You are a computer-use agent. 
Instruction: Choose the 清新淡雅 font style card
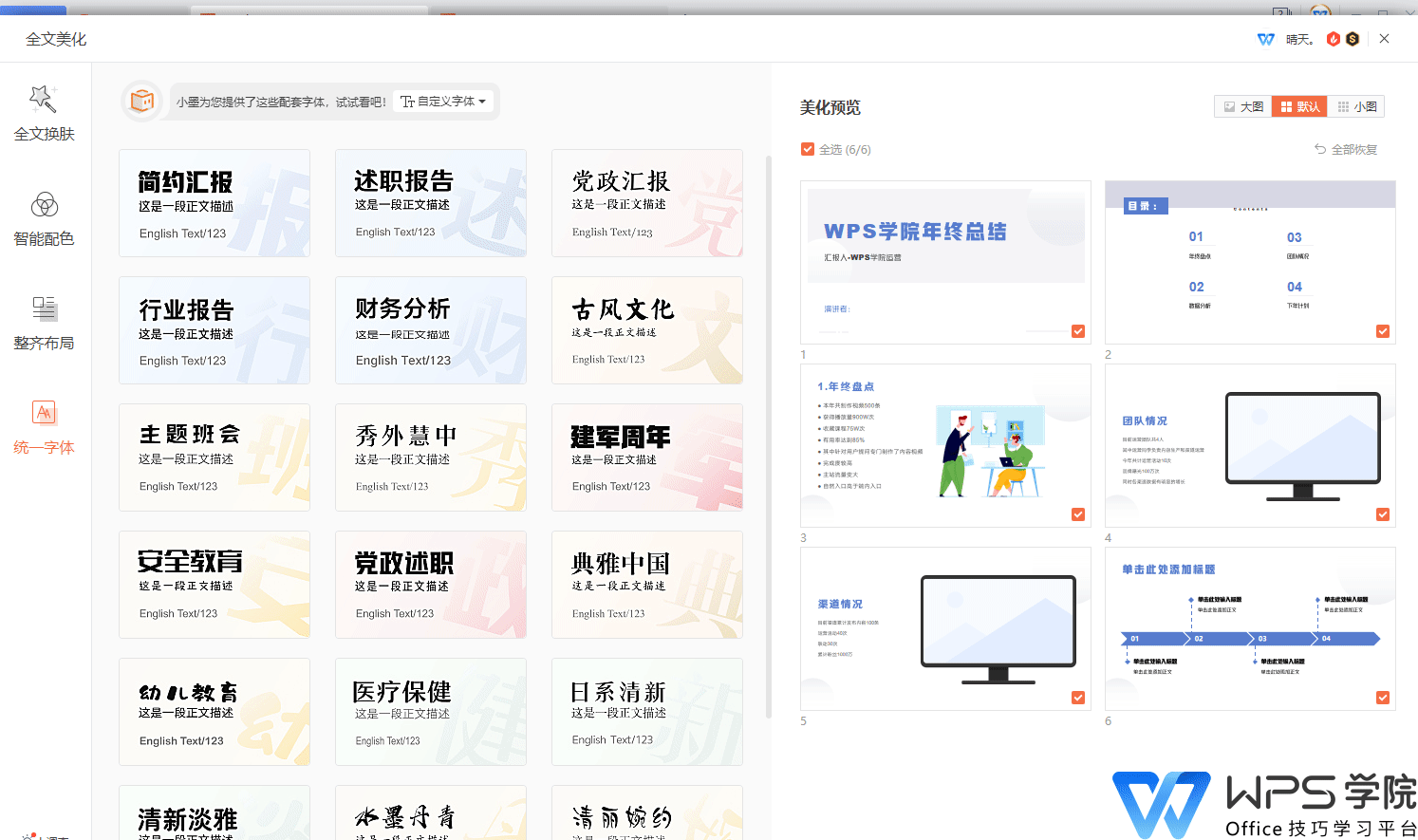215,813
